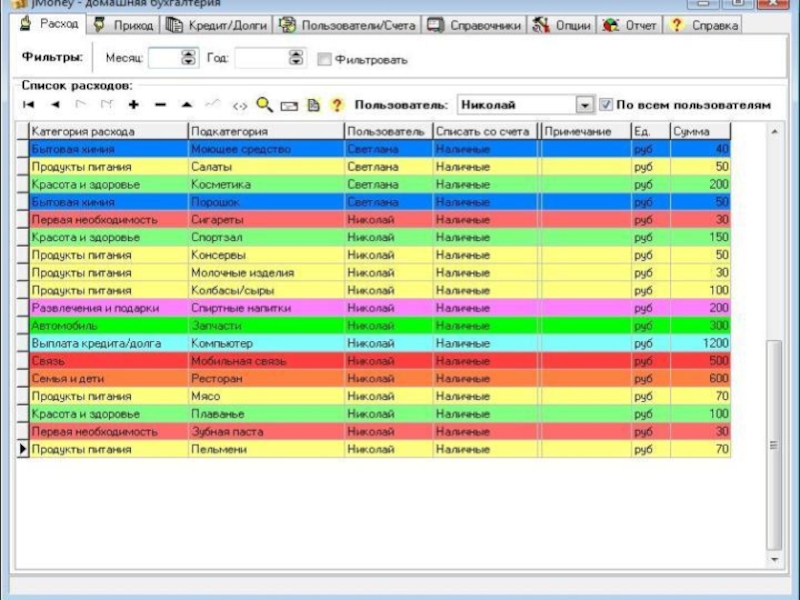Open the Отчет tab
The height and width of the screenshot is (600, 800).
coord(631,25)
